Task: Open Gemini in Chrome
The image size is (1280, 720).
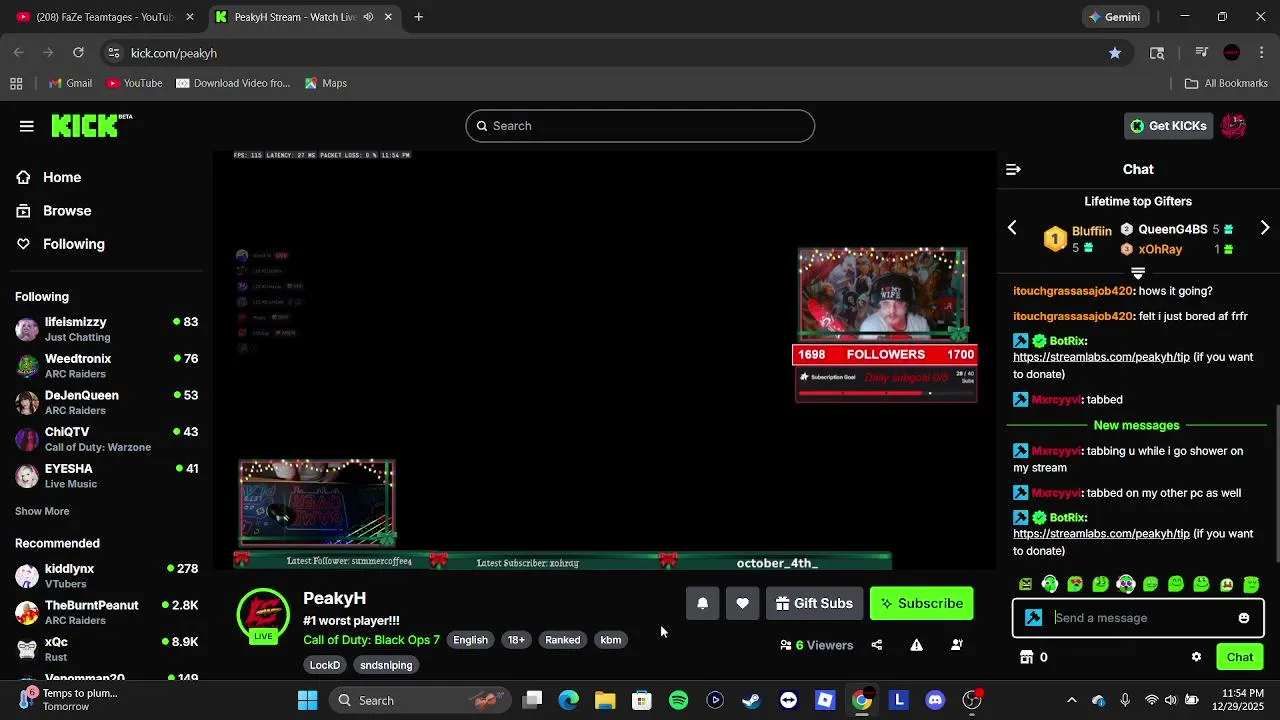Action: 1115,17
